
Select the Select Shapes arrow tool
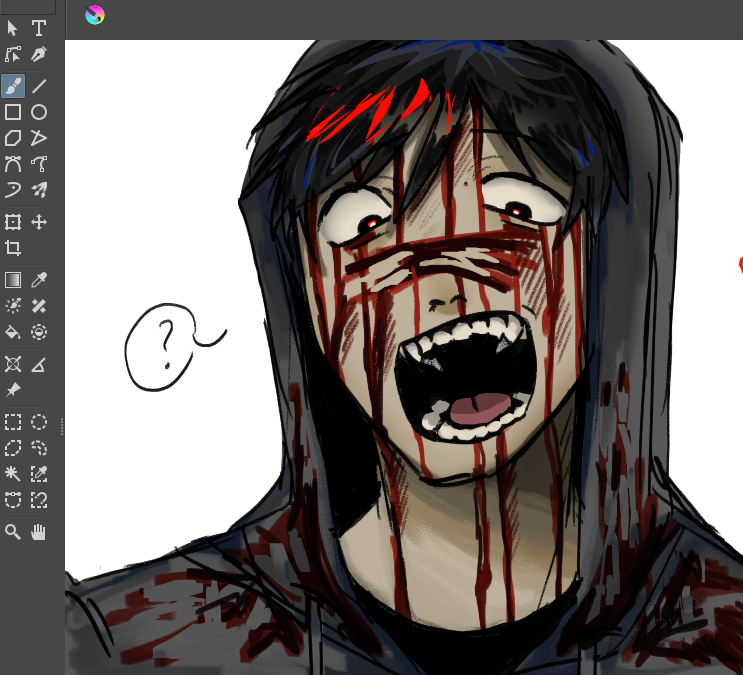click(x=13, y=28)
